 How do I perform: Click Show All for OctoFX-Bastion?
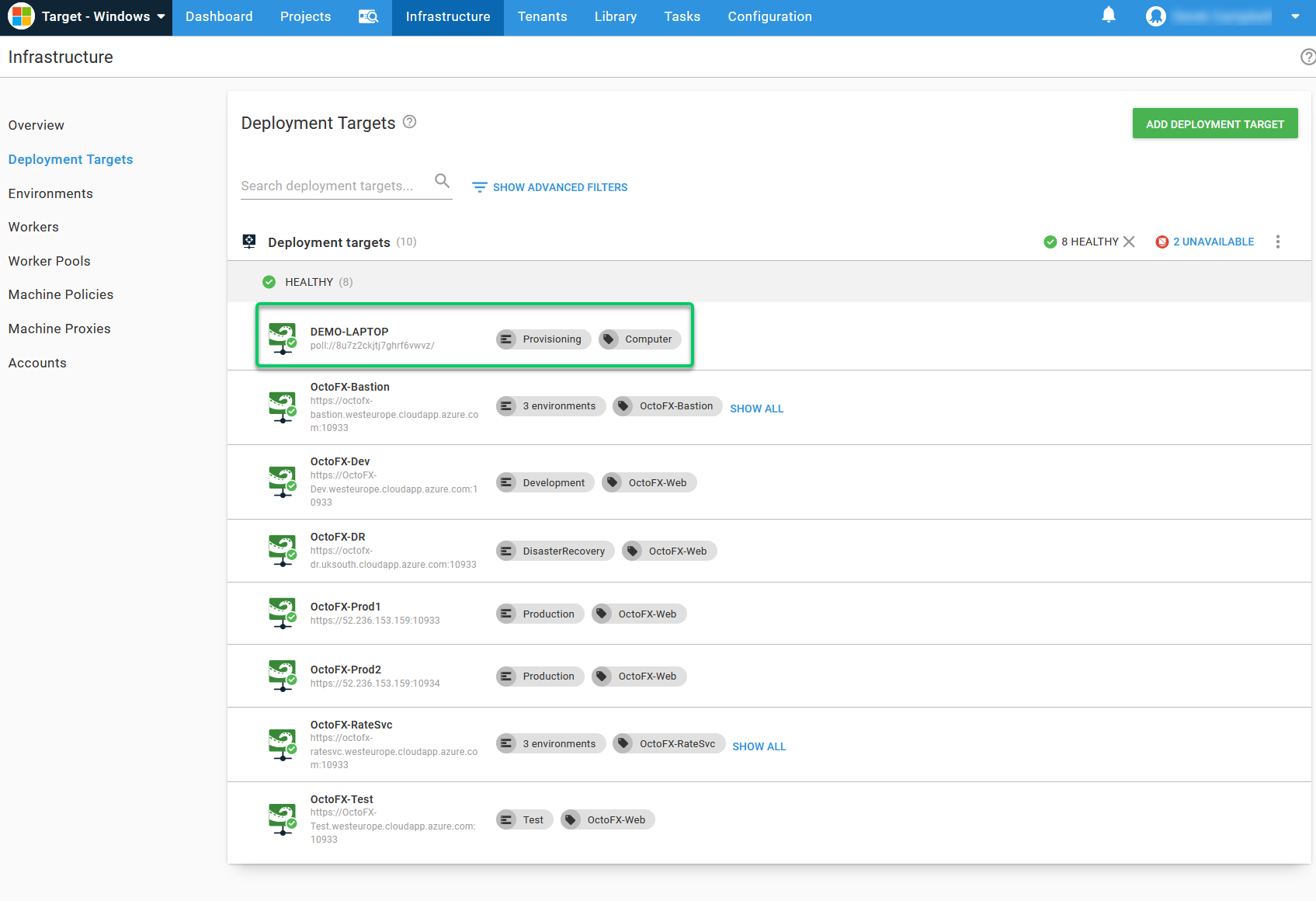756,409
